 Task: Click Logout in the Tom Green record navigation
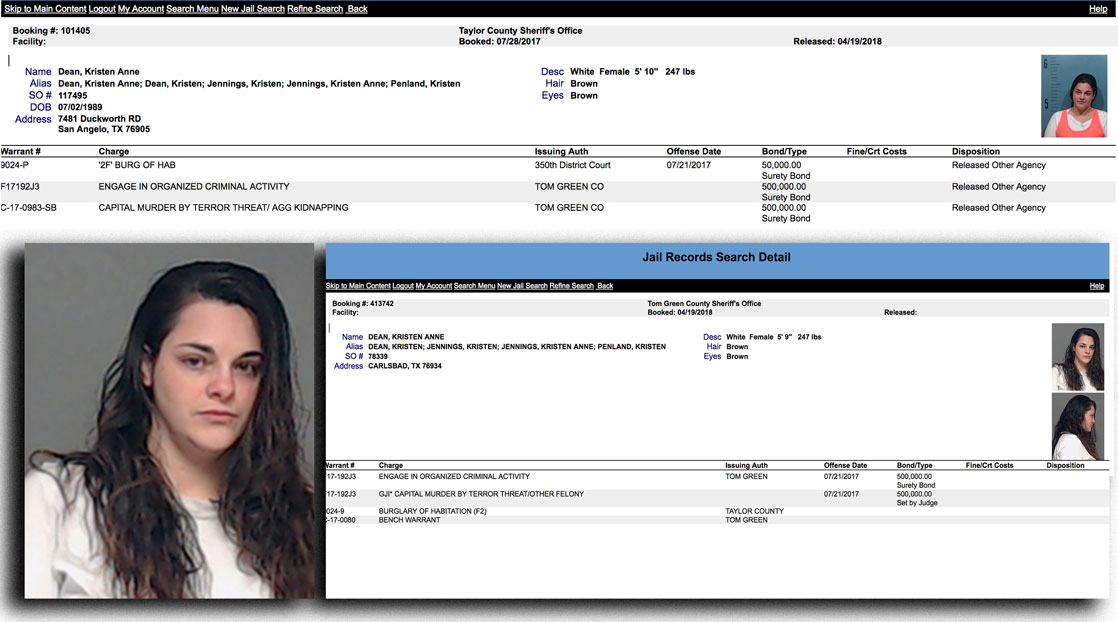point(403,286)
